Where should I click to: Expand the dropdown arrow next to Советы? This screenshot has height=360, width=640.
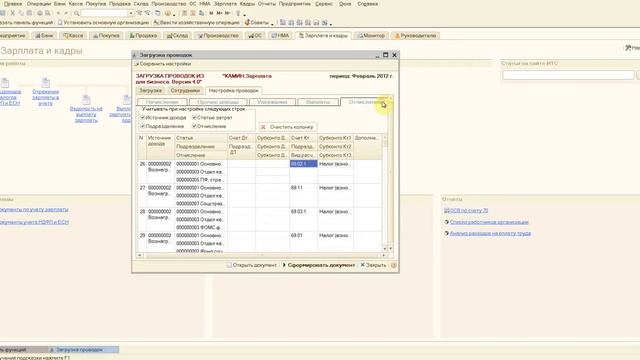pos(272,23)
